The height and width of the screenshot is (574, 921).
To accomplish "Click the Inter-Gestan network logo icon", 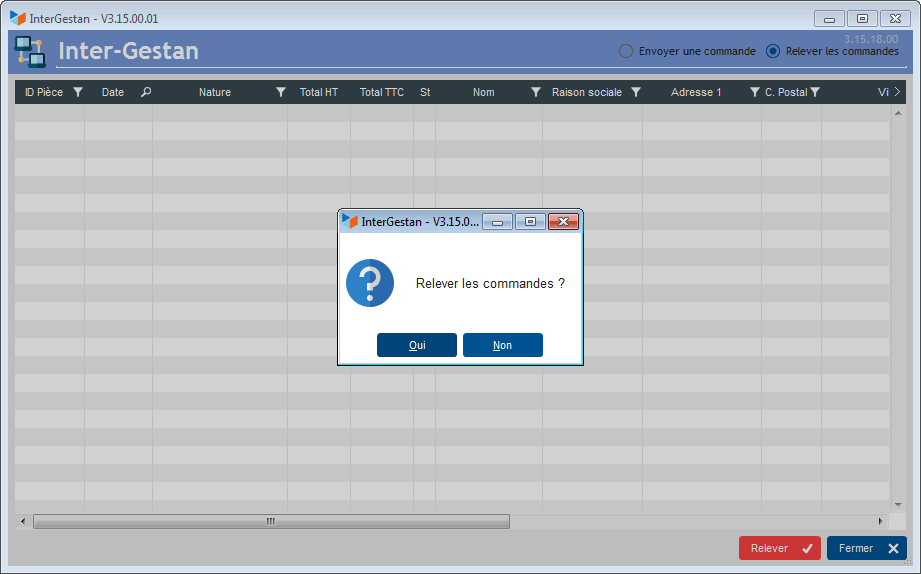I will click(x=30, y=52).
